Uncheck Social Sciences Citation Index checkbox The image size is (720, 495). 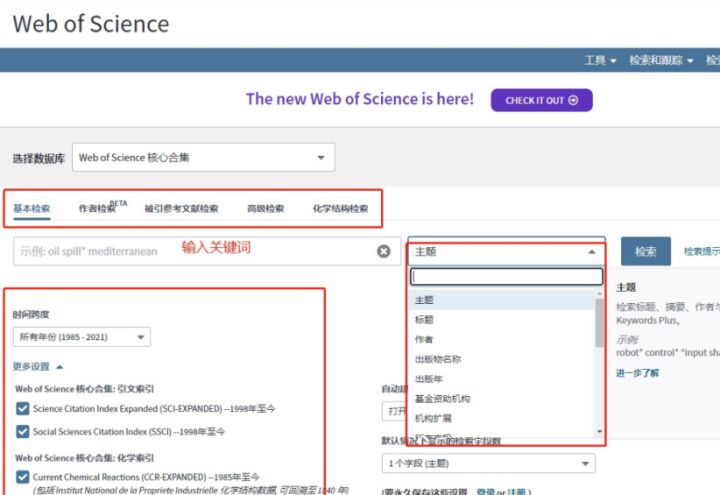22,431
